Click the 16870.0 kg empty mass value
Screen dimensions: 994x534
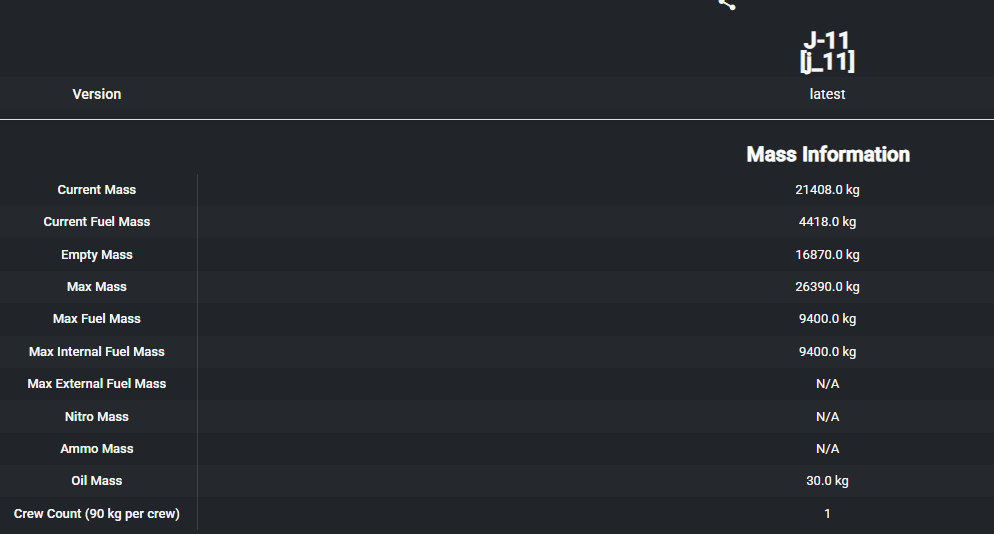(x=827, y=255)
